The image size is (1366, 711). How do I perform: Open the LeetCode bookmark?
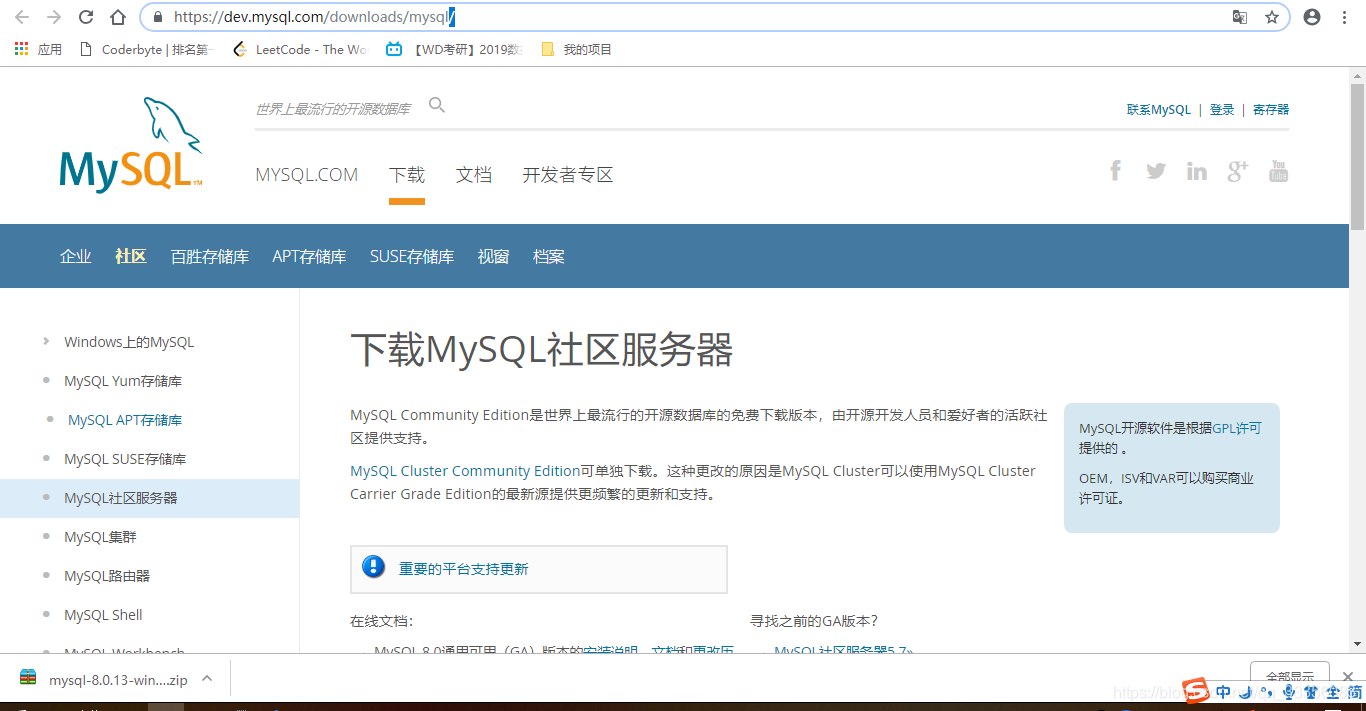pos(299,49)
